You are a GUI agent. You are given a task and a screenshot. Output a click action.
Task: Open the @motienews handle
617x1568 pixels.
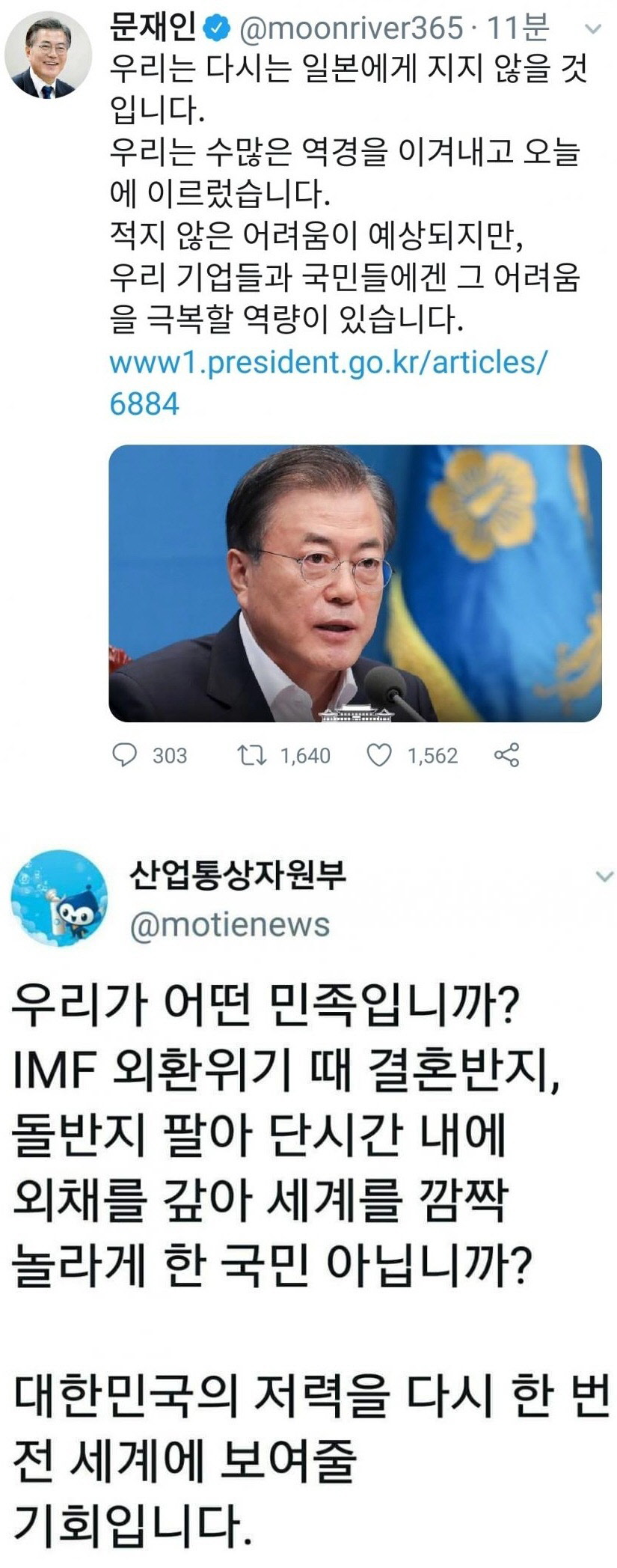coord(230,924)
